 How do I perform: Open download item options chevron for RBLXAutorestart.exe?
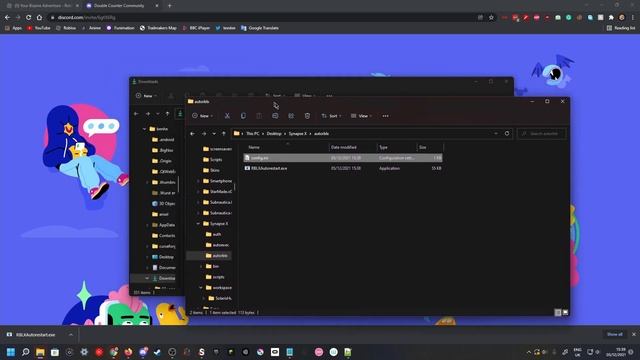coord(71,335)
